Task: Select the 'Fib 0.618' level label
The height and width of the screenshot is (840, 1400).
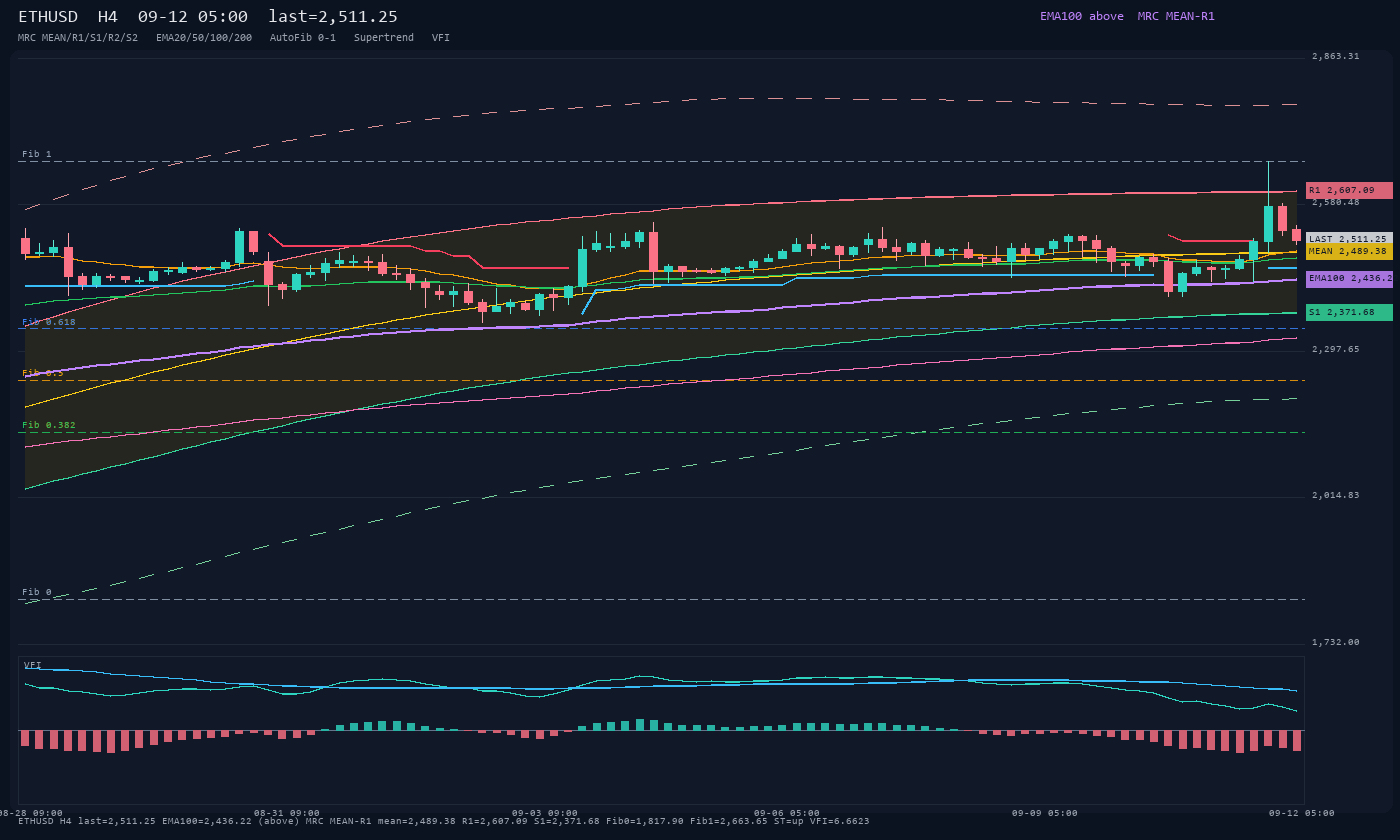Action: [x=49, y=322]
